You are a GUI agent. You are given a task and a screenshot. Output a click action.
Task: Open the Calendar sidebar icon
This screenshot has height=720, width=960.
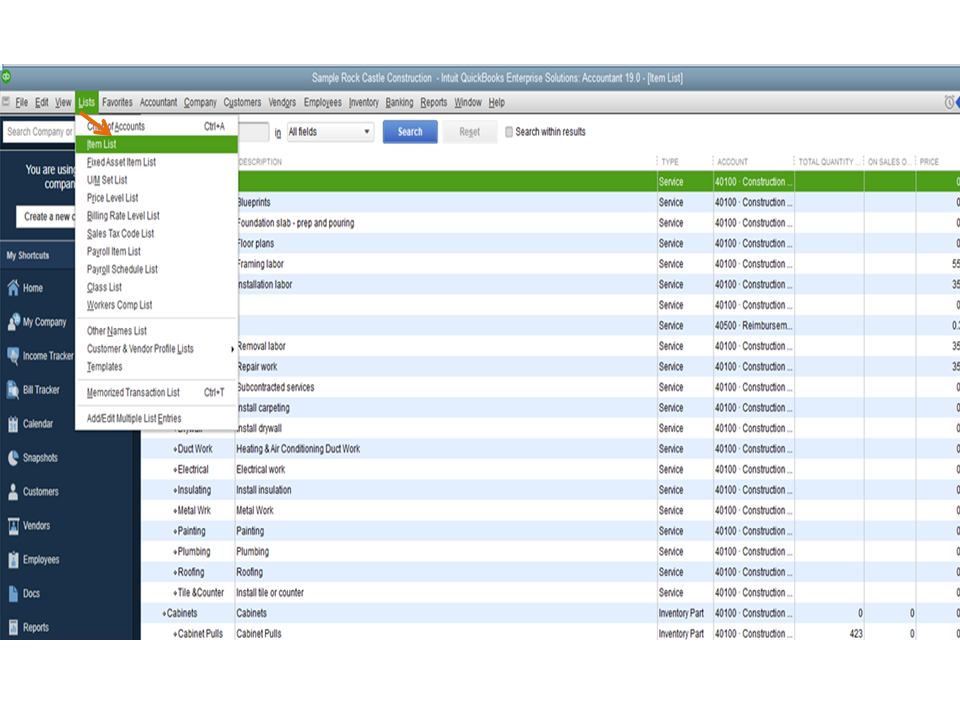[13, 424]
